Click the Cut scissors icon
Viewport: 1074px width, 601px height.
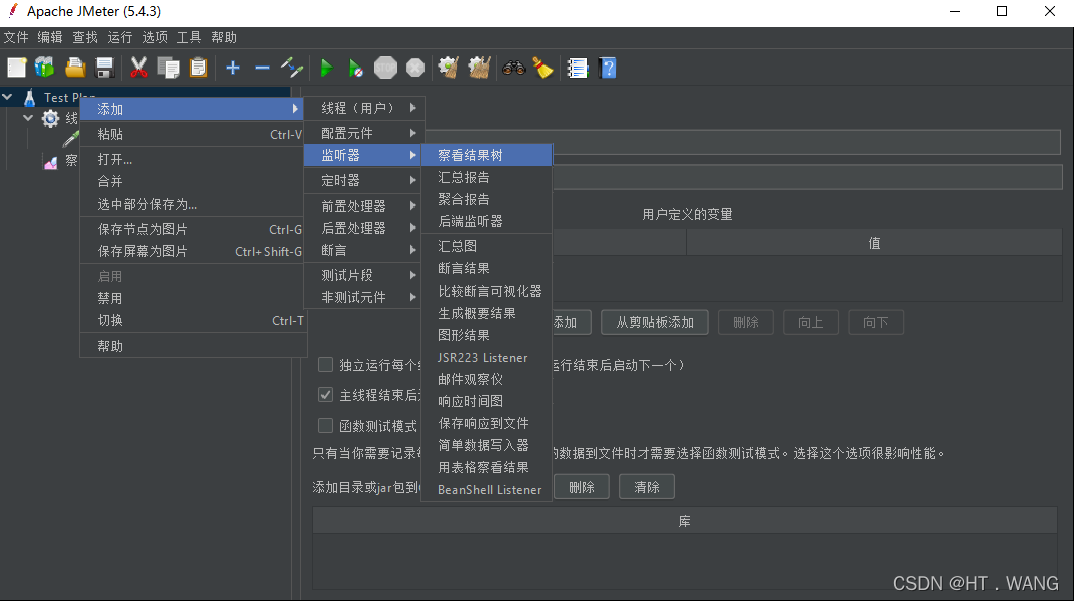tap(138, 68)
